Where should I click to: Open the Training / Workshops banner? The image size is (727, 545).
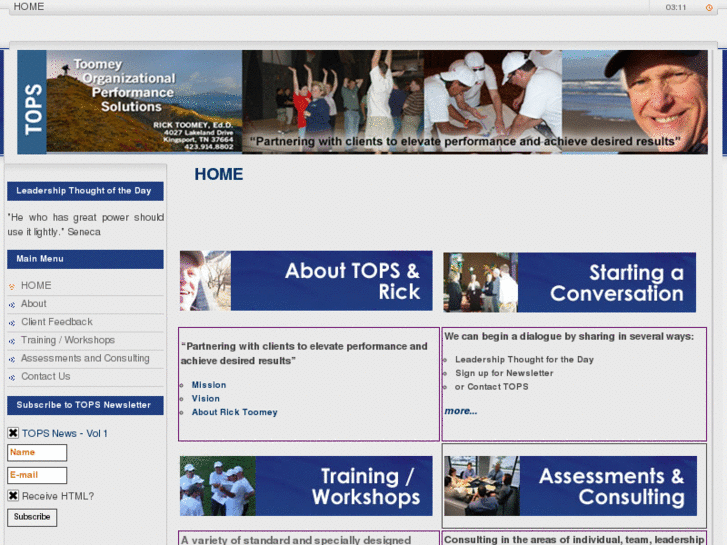point(306,486)
